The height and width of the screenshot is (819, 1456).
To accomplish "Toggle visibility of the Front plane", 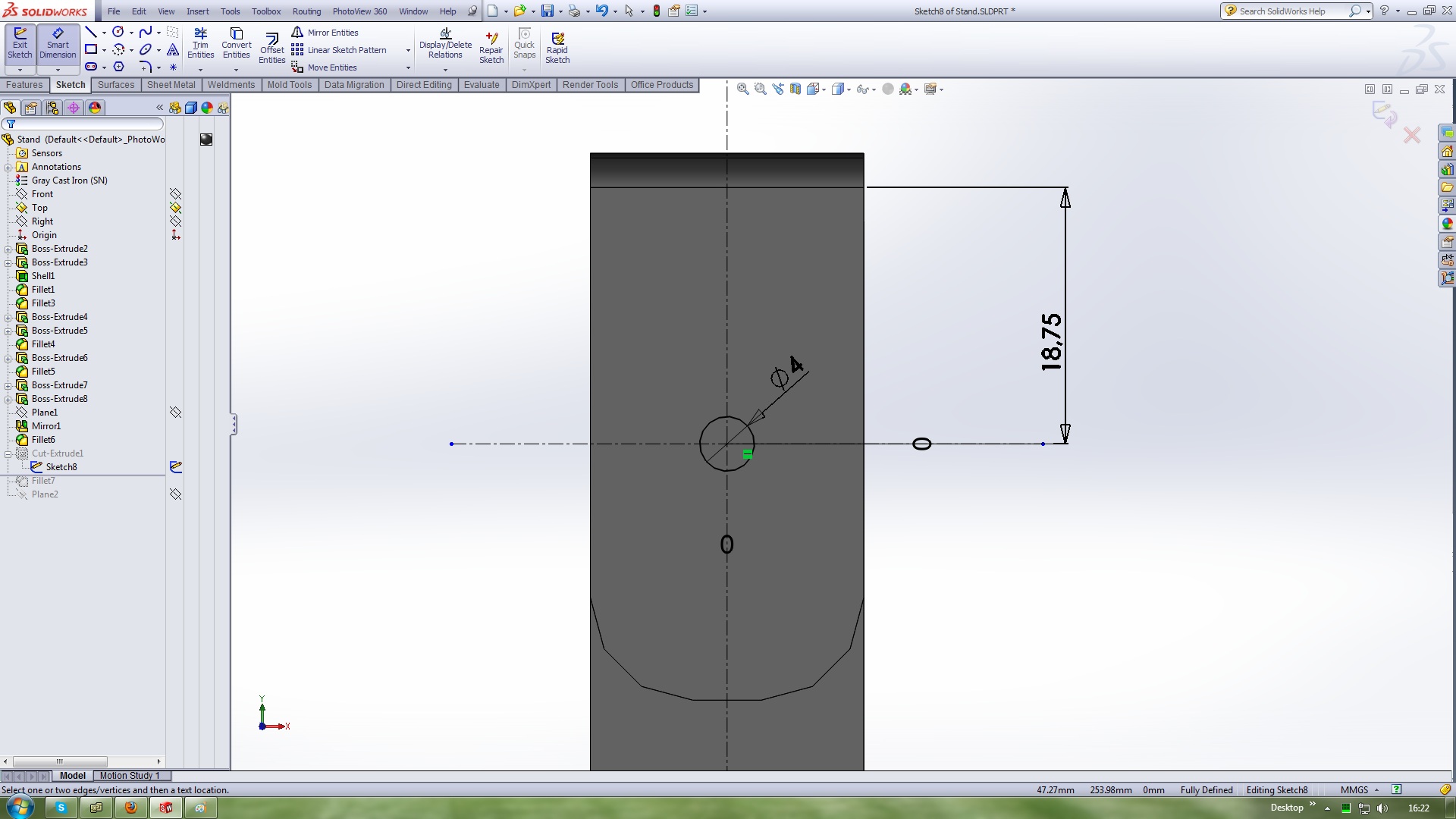I will (x=176, y=194).
